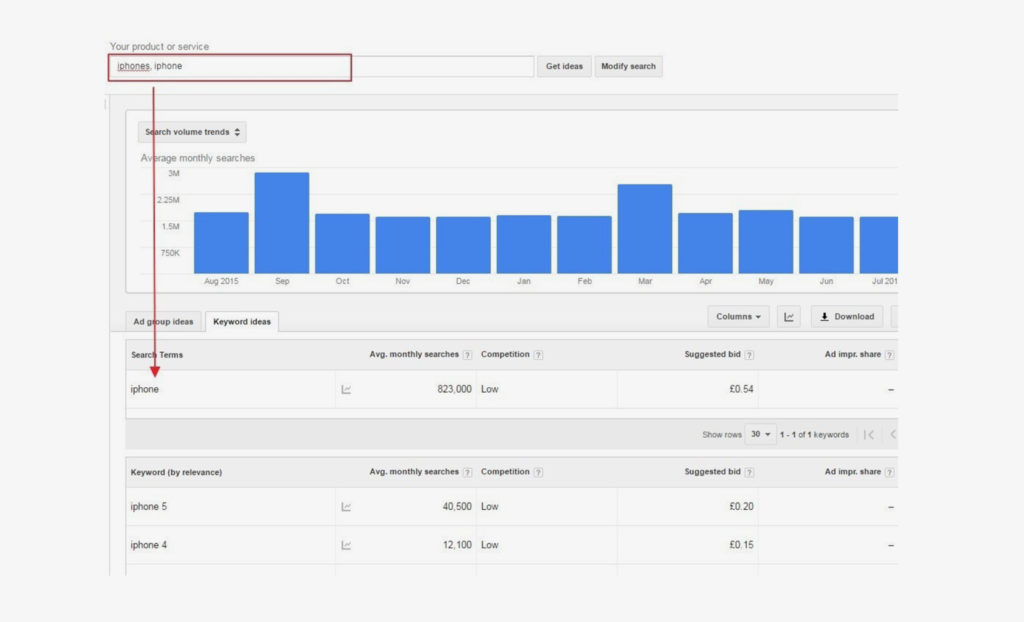Click the £0.20 suggested bid

[741, 506]
